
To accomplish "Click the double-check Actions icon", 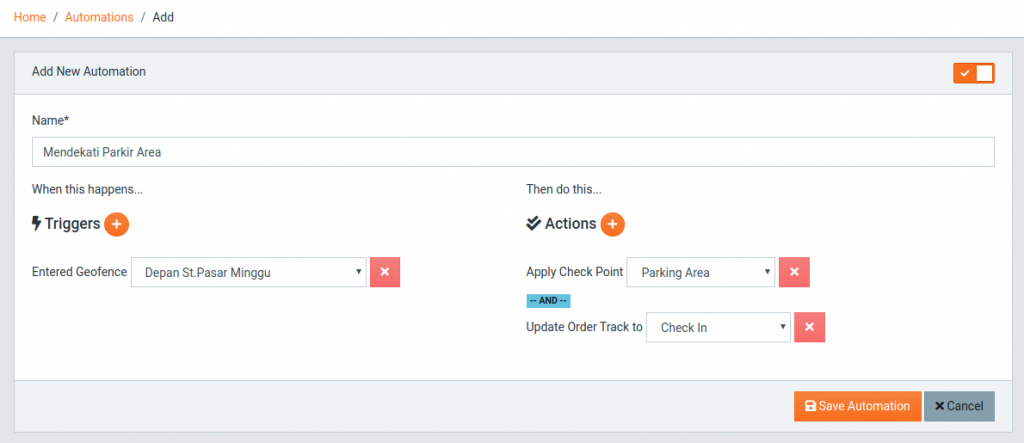I will coord(534,223).
